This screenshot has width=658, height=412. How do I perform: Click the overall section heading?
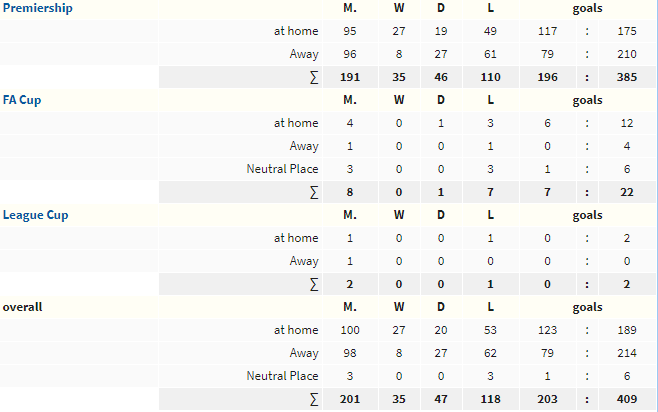pyautogui.click(x=22, y=307)
